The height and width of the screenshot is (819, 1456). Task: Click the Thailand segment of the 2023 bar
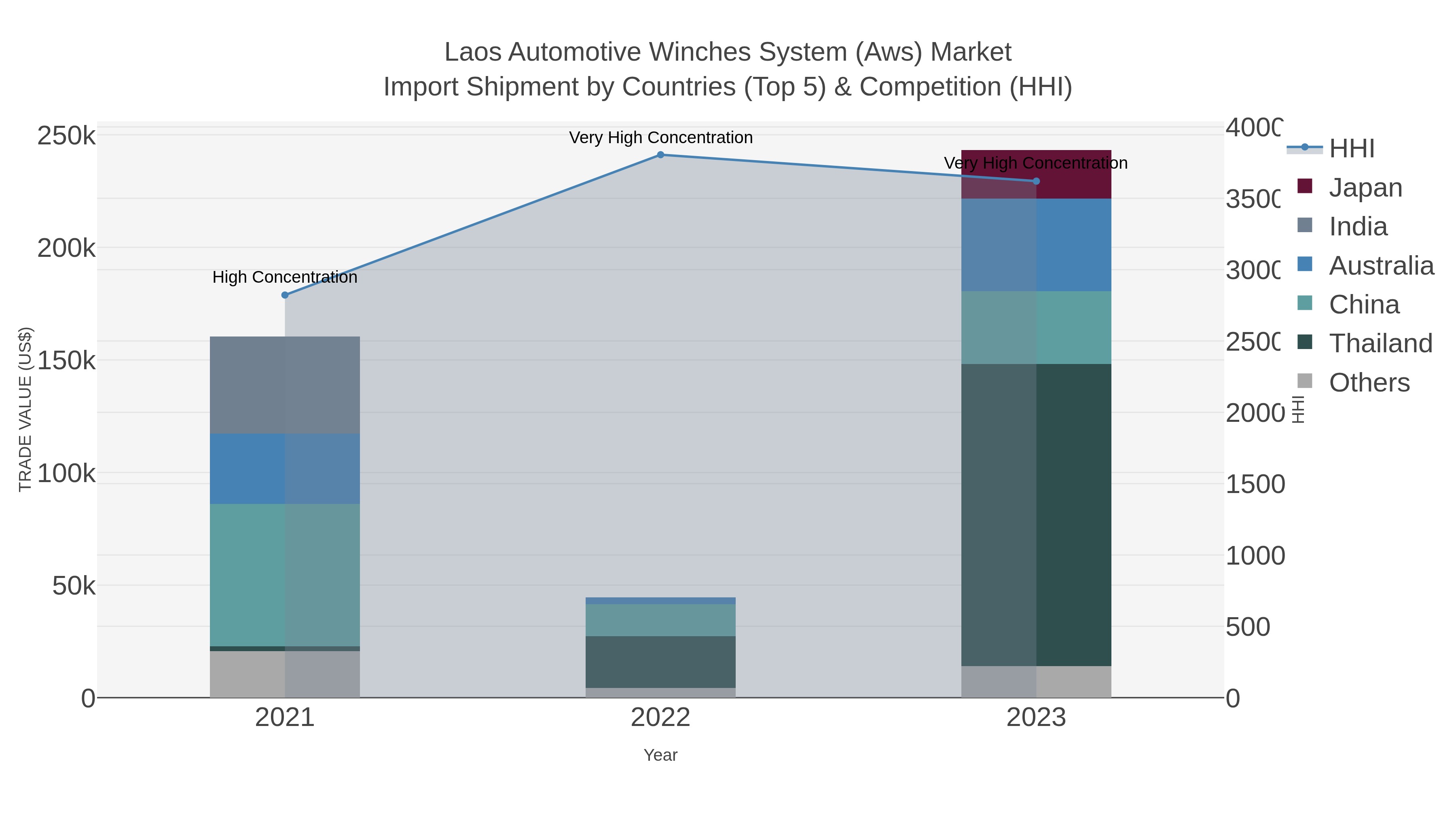click(x=1036, y=515)
